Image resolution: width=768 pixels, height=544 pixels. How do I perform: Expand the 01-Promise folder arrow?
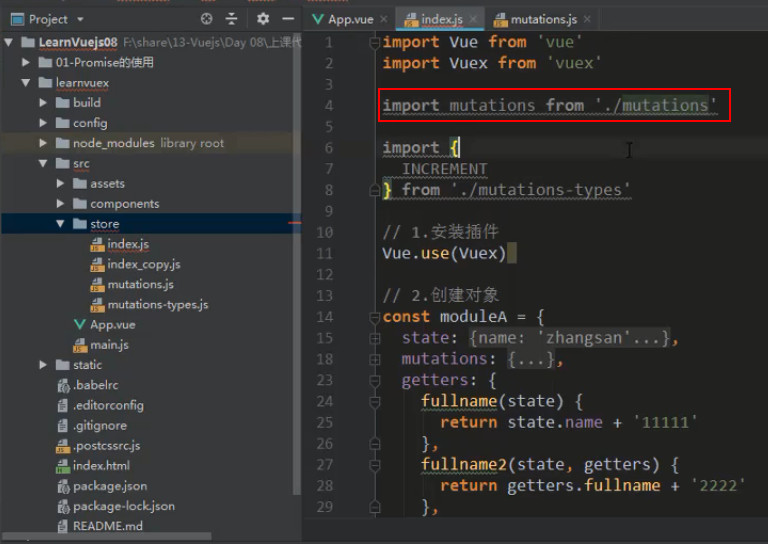click(x=25, y=62)
